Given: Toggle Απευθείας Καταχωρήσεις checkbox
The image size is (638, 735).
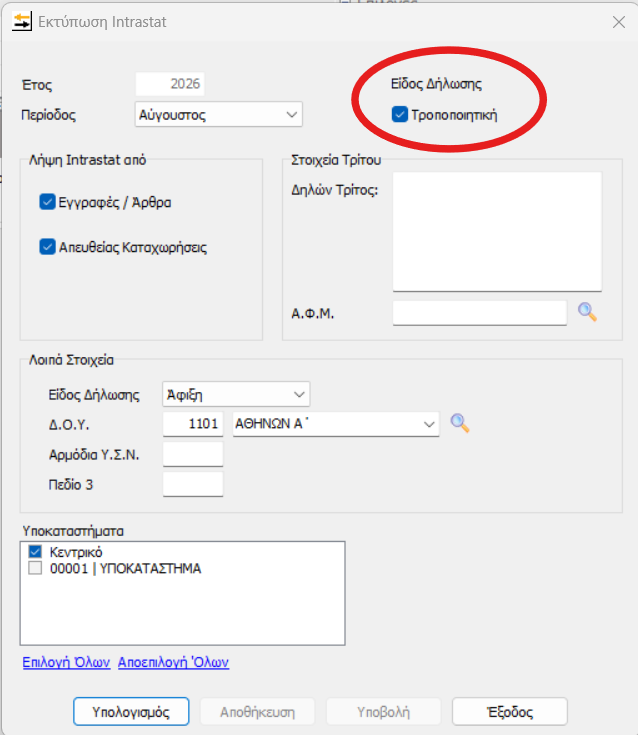Looking at the screenshot, I should 47,247.
